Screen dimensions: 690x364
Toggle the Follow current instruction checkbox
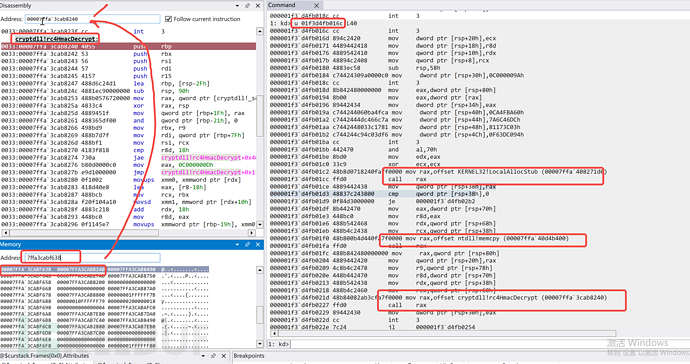(168, 19)
